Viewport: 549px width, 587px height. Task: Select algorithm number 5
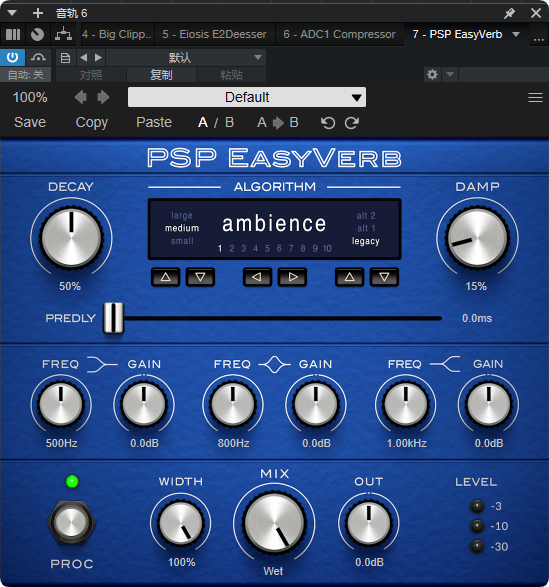[267, 249]
